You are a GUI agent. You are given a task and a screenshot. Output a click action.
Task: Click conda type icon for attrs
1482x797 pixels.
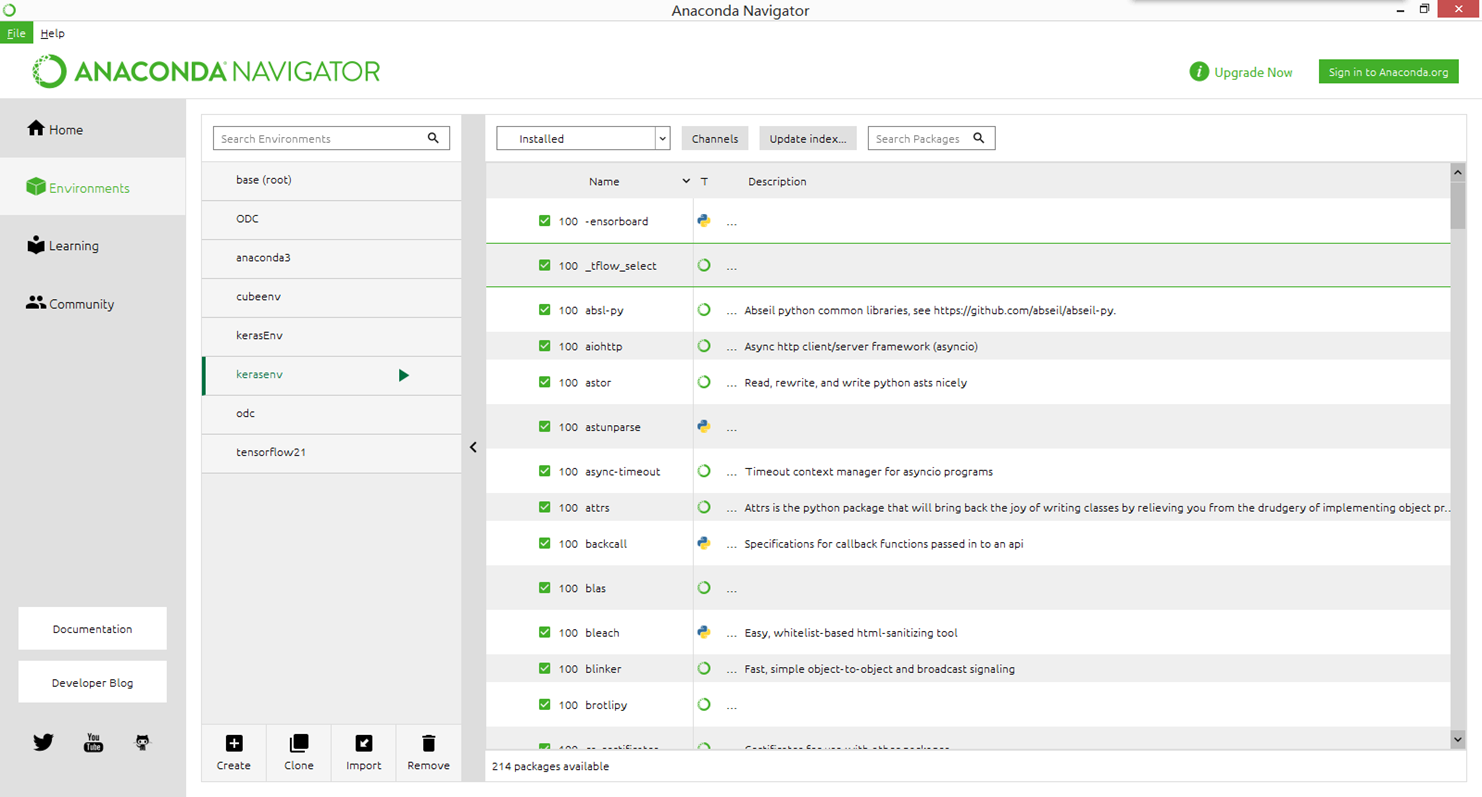click(x=704, y=507)
